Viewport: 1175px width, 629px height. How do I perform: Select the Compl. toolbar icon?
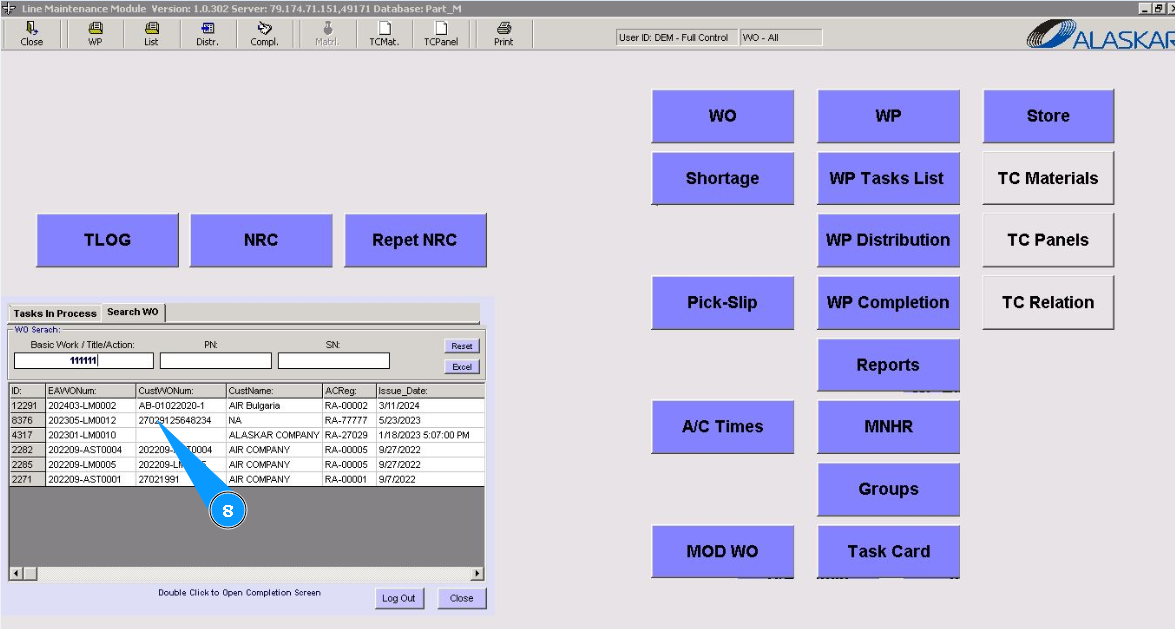click(265, 34)
